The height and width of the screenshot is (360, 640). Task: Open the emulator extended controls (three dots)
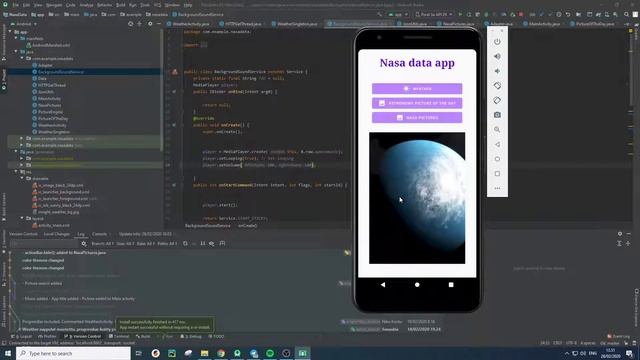click(x=497, y=188)
